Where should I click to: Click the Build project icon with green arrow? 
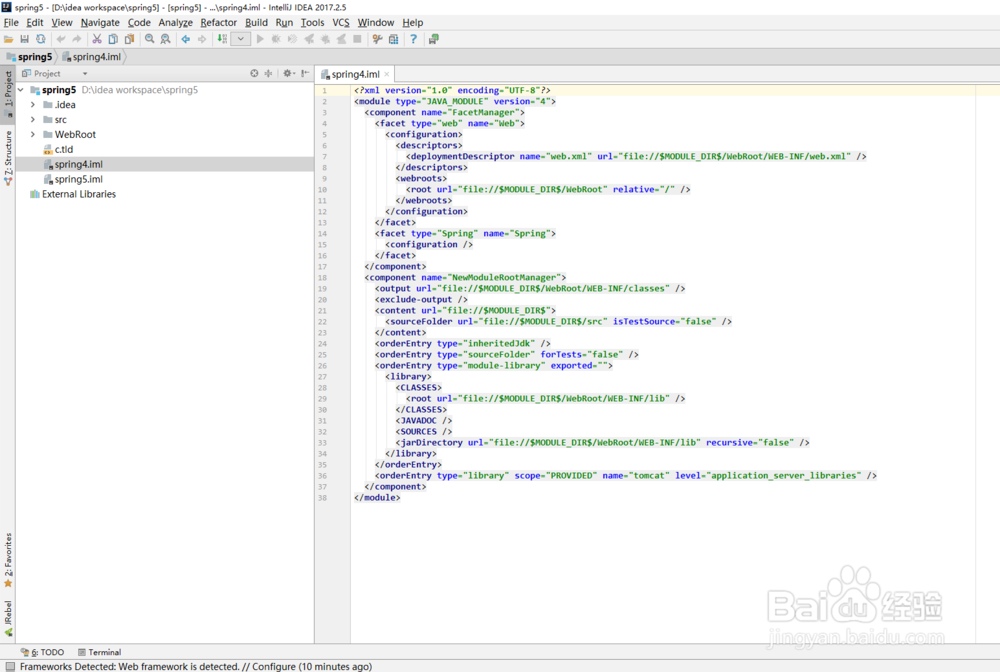(222, 40)
